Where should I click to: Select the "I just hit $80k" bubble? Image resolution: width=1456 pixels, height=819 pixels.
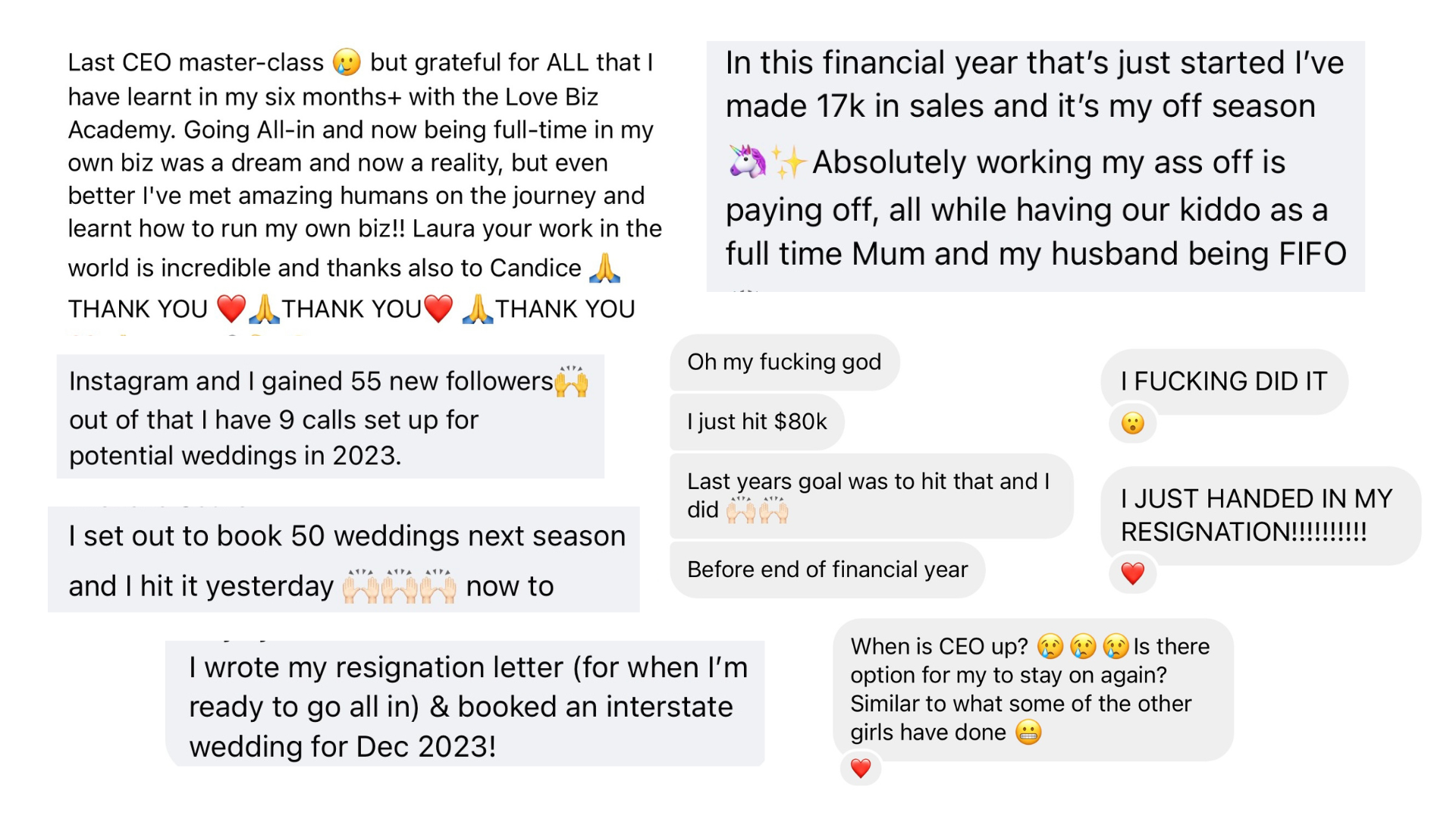(757, 422)
